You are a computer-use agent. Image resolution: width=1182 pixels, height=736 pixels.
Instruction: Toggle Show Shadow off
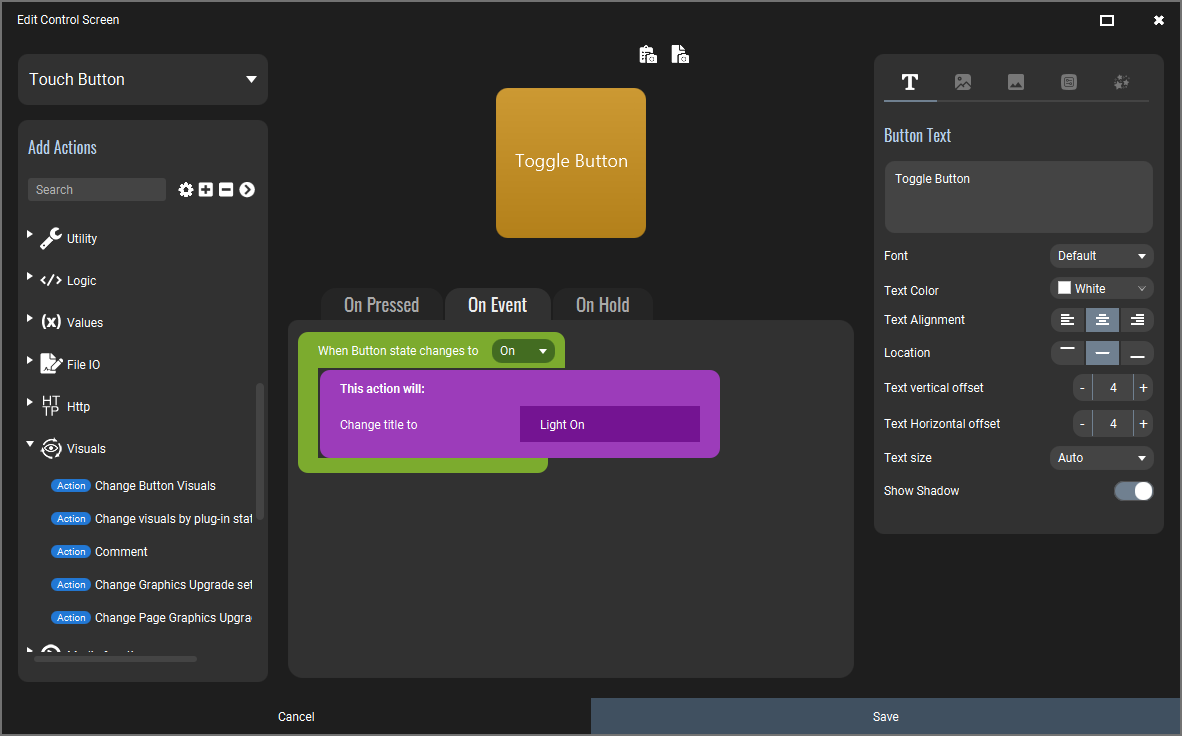(x=1133, y=490)
